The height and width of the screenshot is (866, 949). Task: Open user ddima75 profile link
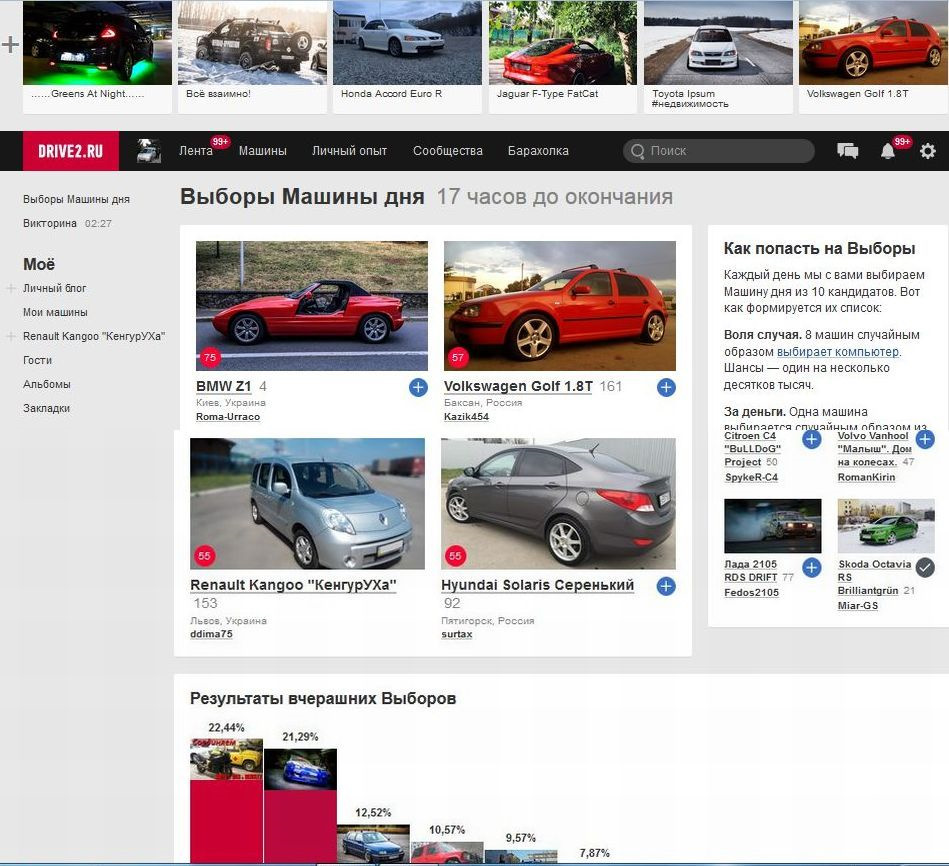pyautogui.click(x=211, y=634)
